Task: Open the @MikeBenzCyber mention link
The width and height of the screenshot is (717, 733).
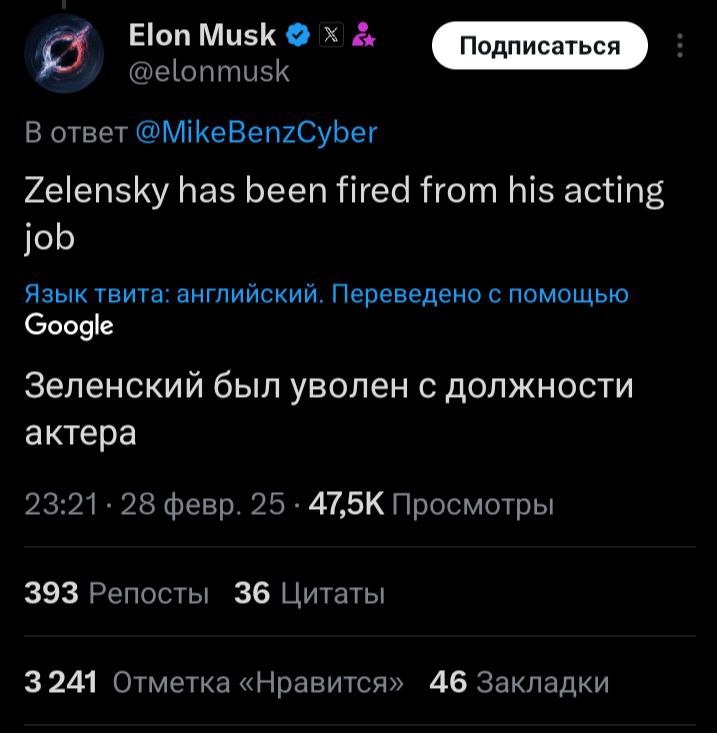Action: pyautogui.click(x=254, y=131)
